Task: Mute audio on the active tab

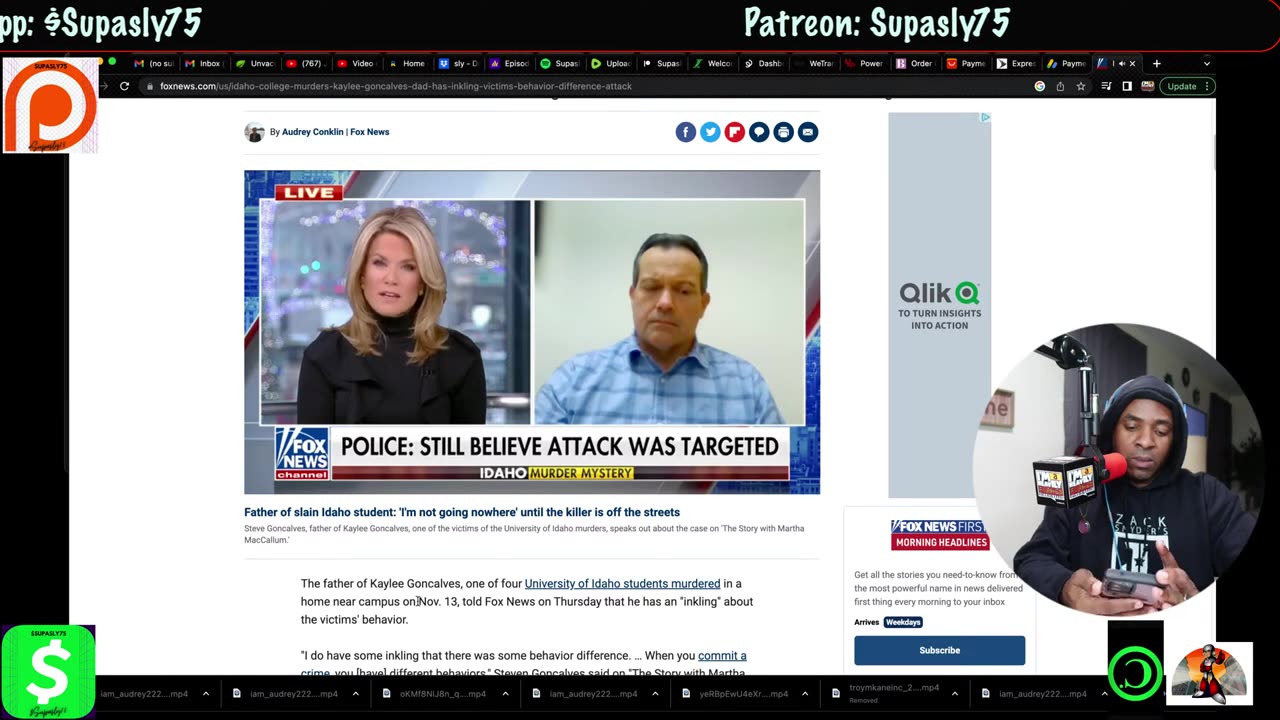Action: coord(1120,63)
